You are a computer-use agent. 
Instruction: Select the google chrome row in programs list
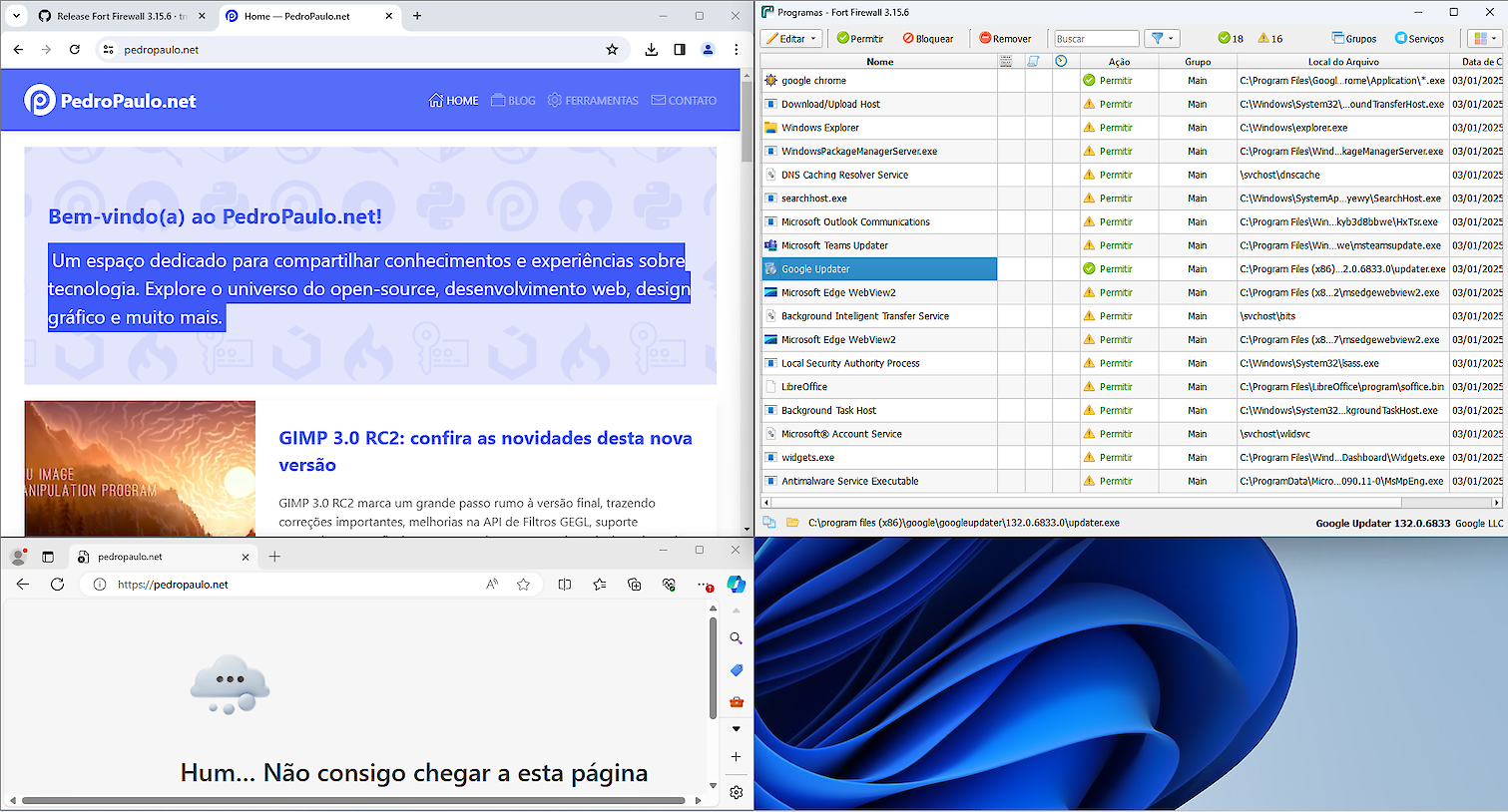coord(1132,81)
